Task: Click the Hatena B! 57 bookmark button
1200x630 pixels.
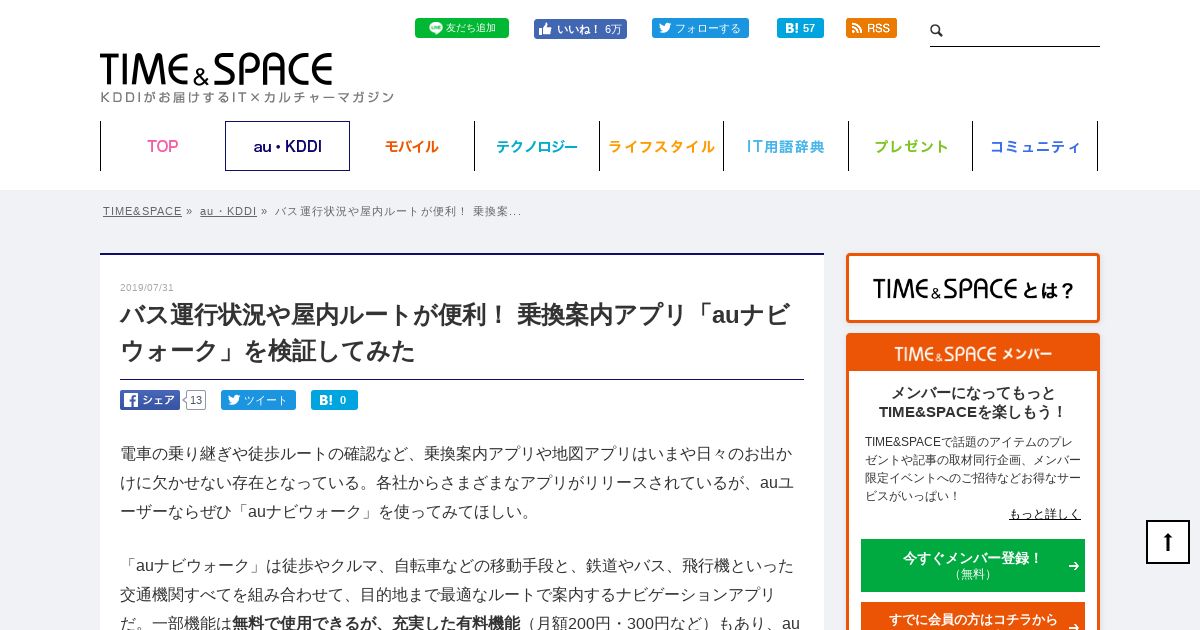Action: (800, 28)
